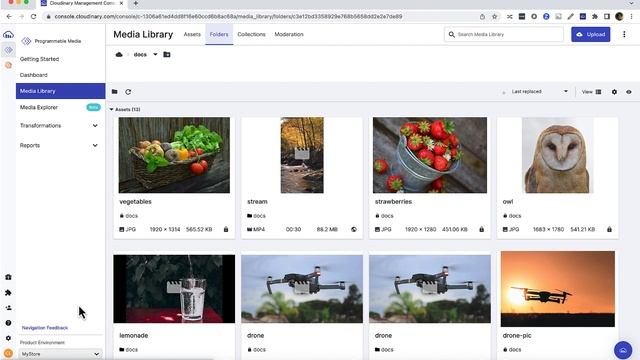Open the three-dot menu beside Upload
The height and width of the screenshot is (360, 640).
pos(624,34)
